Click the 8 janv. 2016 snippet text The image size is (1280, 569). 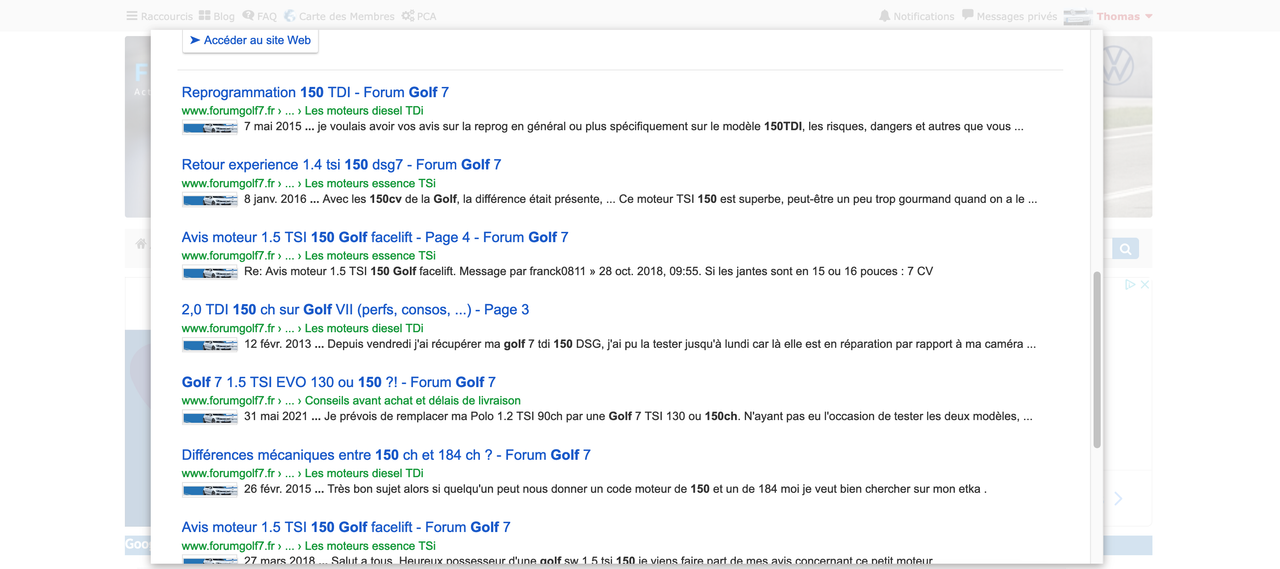click(x=640, y=199)
